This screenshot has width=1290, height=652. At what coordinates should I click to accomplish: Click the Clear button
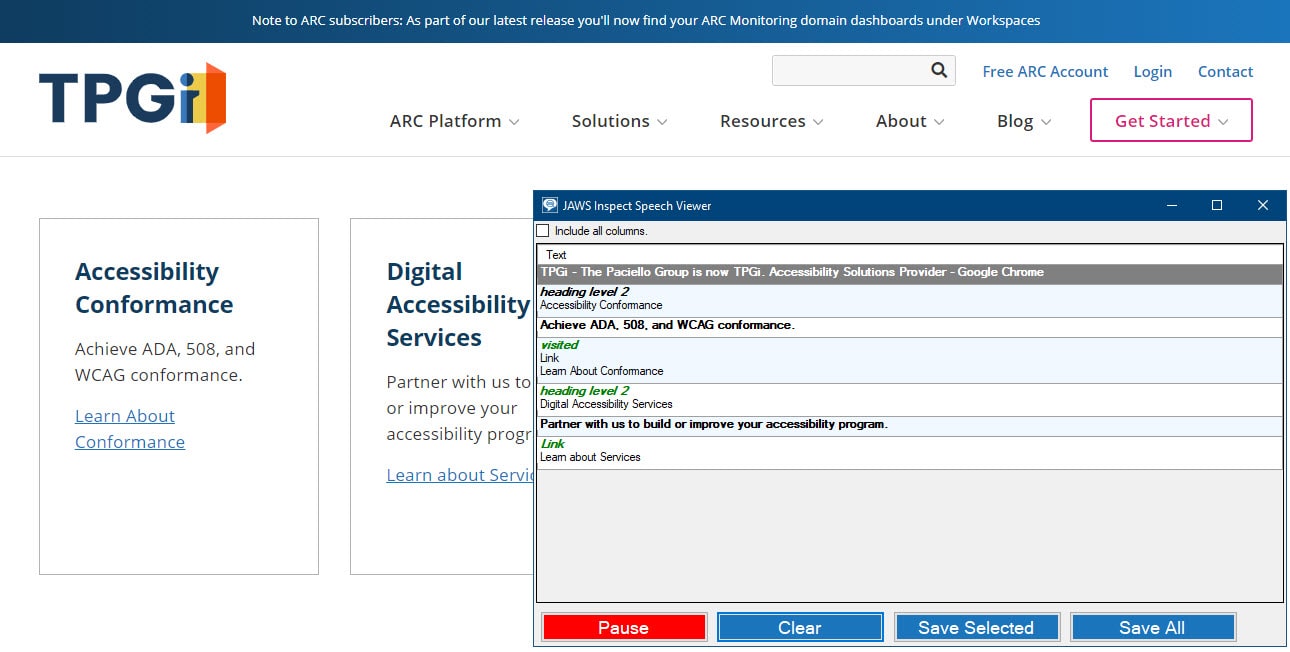(800, 627)
